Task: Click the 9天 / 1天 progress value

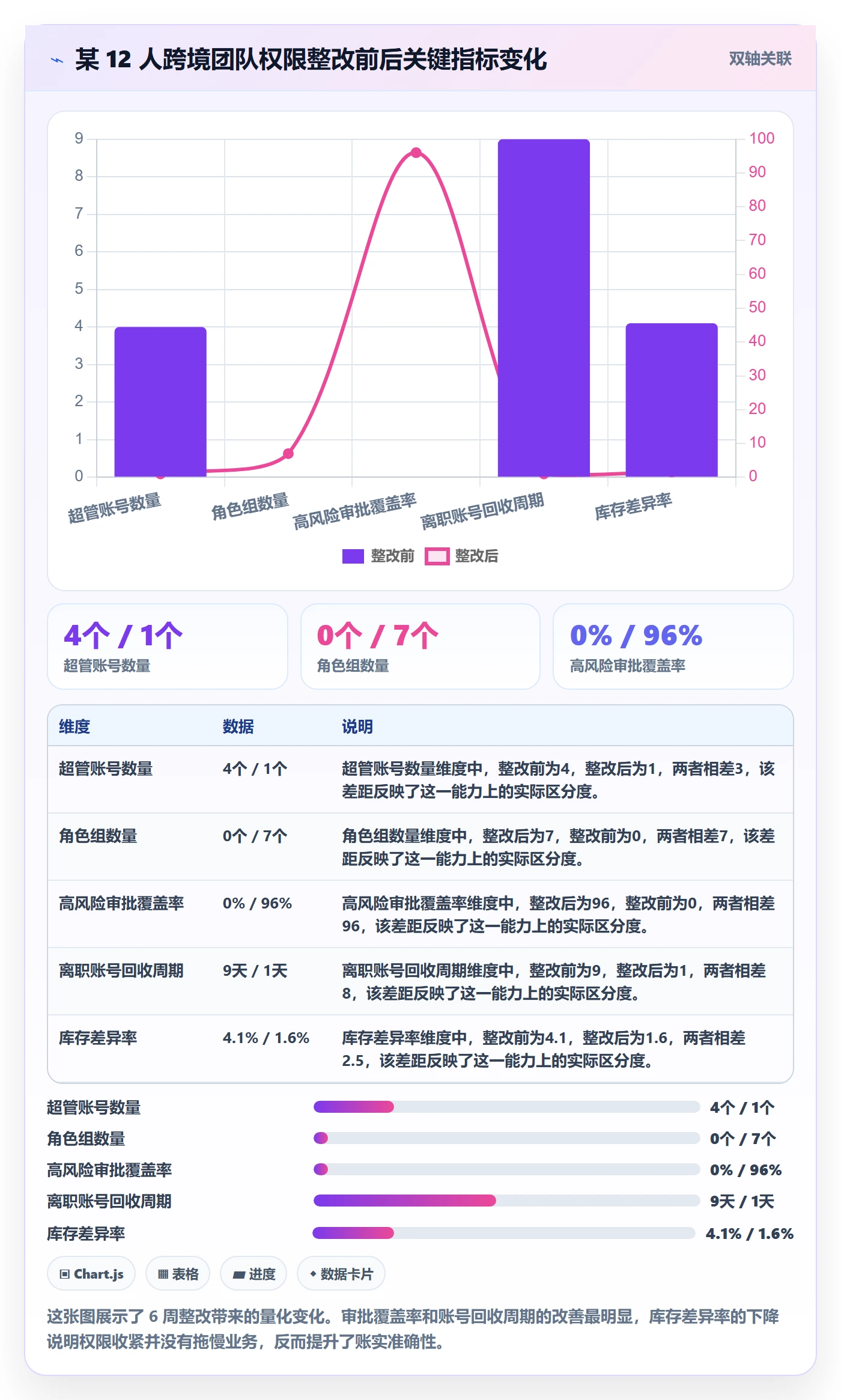Action: coord(742,1201)
